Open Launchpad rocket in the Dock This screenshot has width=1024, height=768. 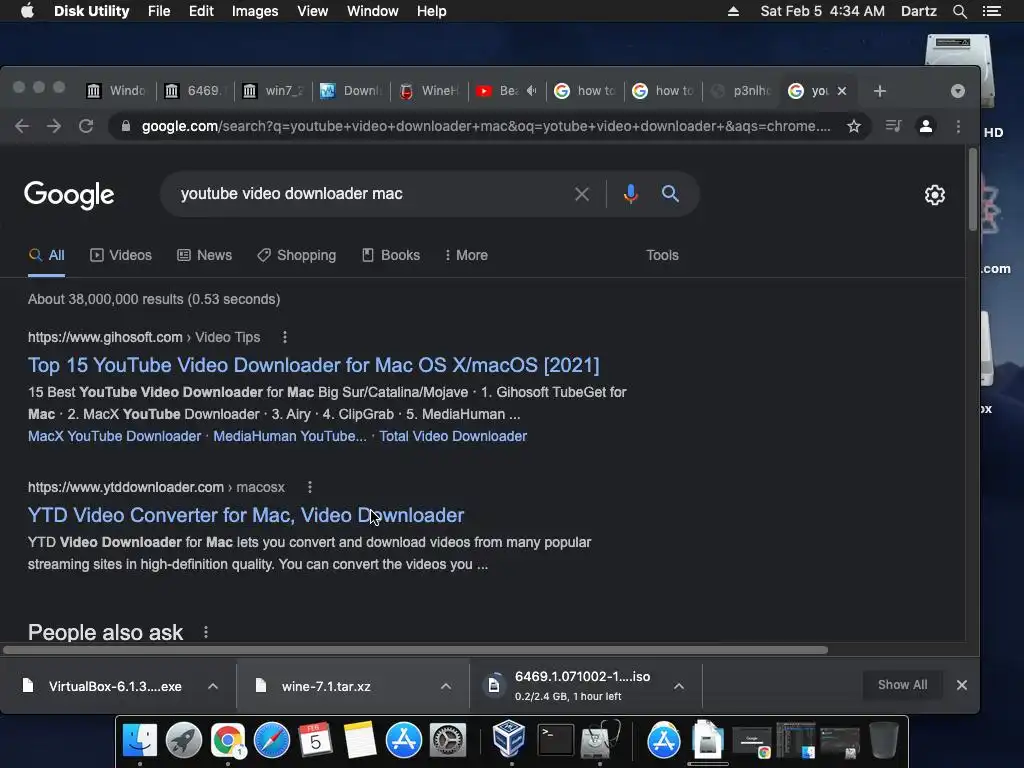184,741
